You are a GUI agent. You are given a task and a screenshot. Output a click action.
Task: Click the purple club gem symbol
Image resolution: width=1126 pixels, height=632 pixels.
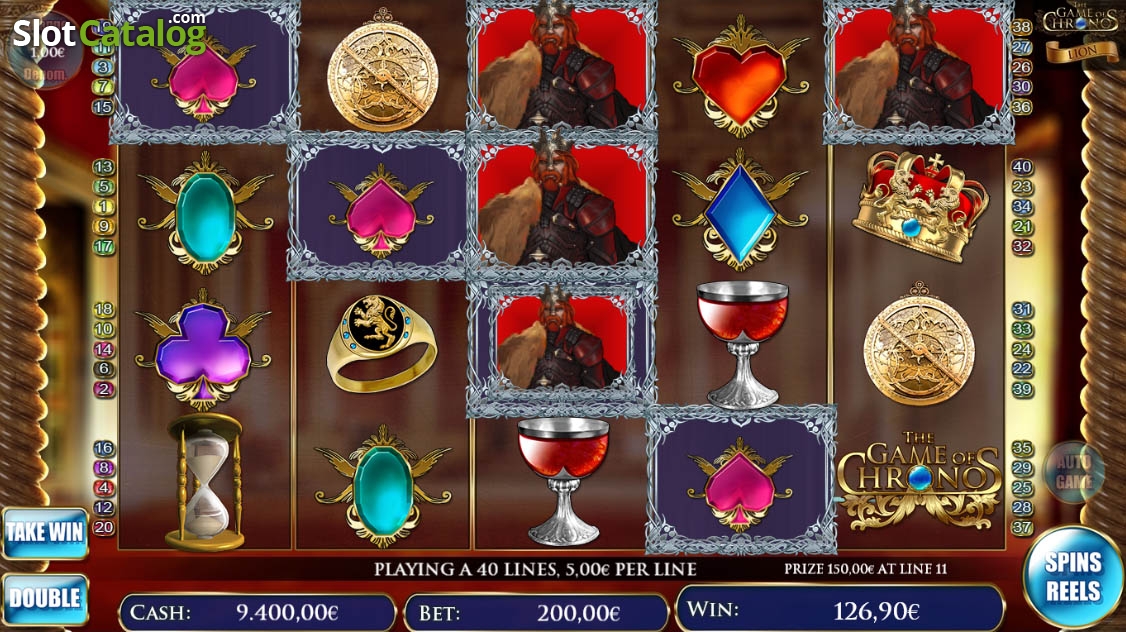(x=203, y=349)
